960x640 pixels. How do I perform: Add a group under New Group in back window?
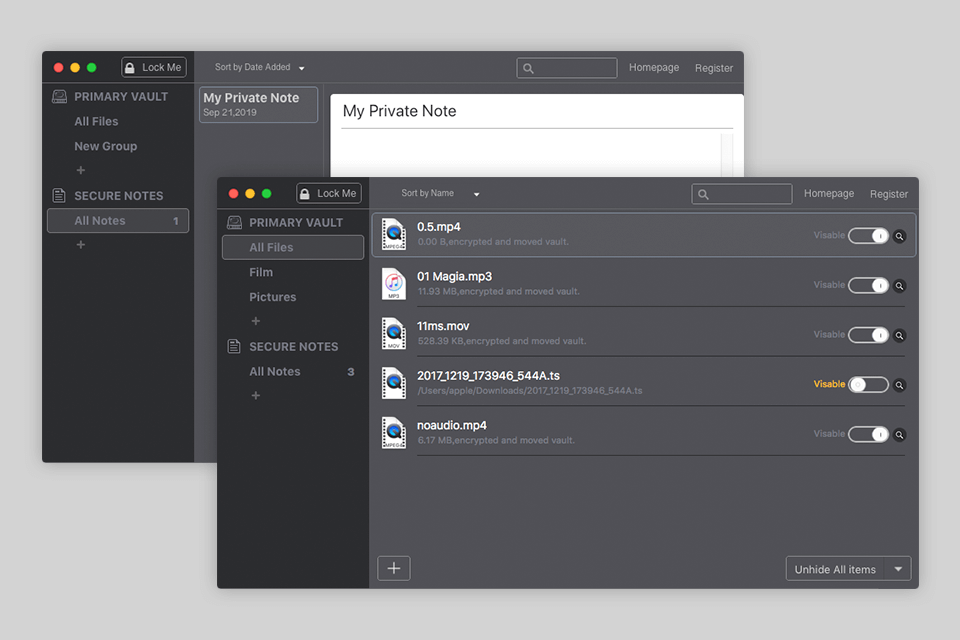click(81, 170)
